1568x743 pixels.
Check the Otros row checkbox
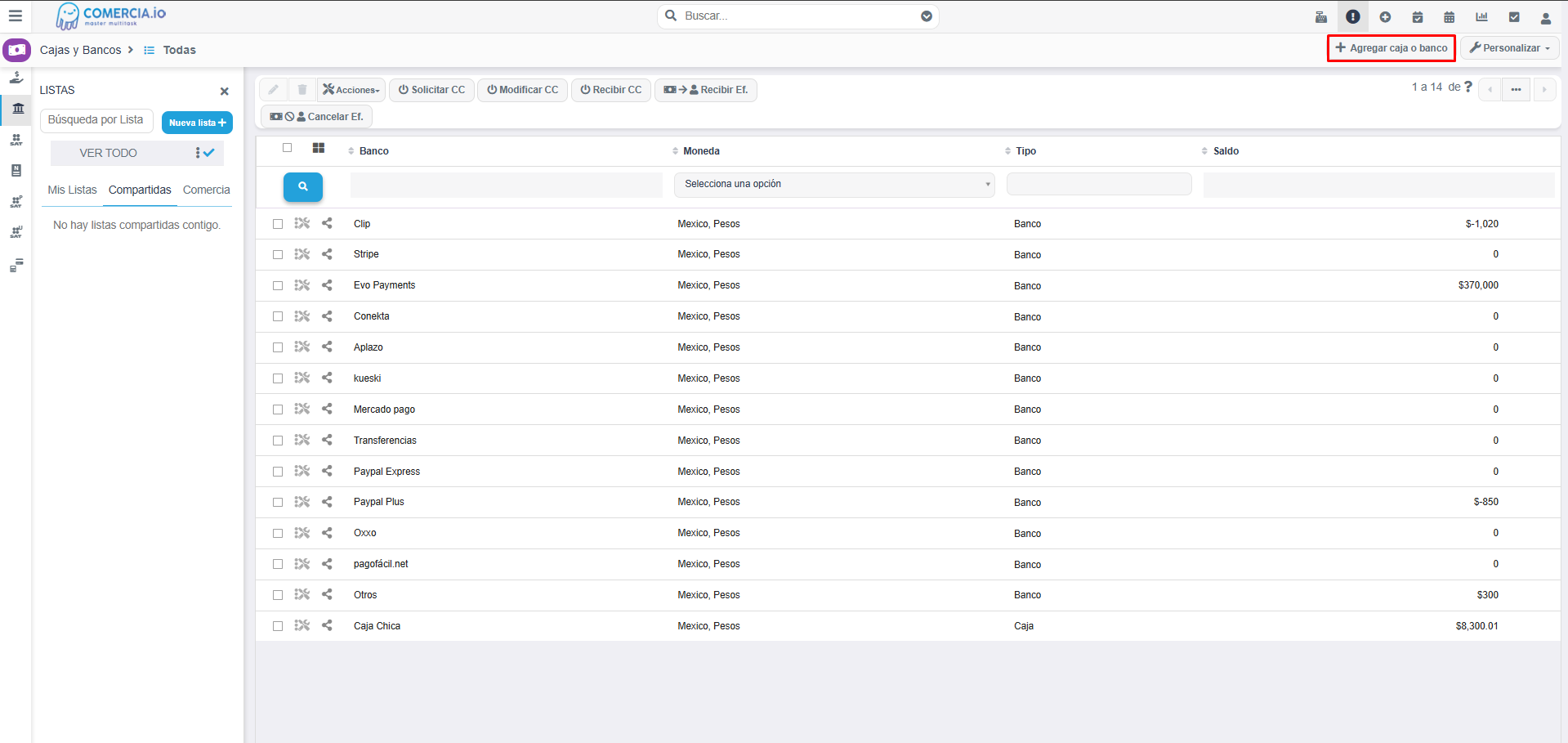[278, 595]
